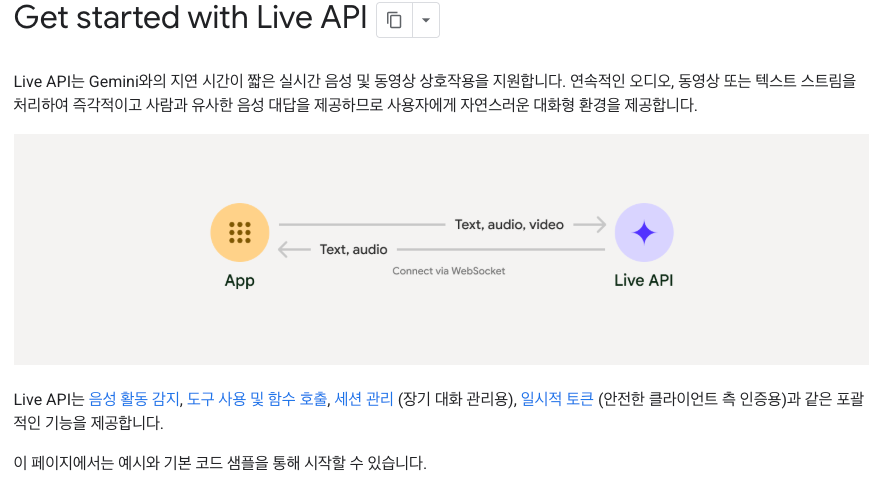Follow the 일시적 토큰 link
The width and height of the screenshot is (882, 479).
coord(557,399)
